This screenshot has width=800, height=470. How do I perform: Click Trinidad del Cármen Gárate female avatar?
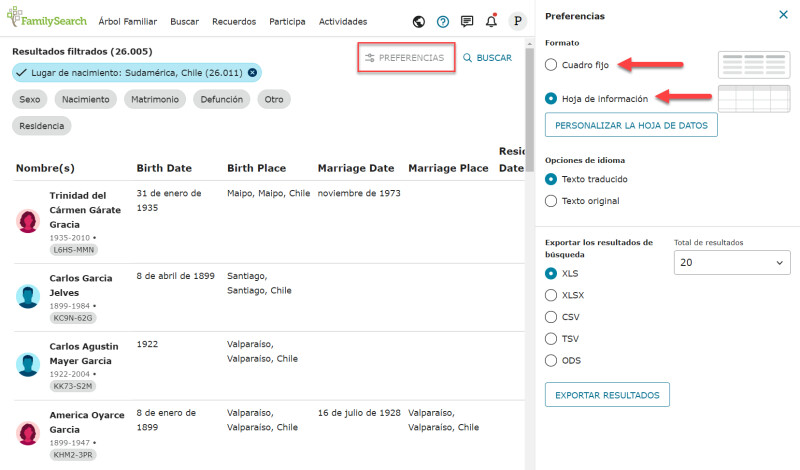28,221
